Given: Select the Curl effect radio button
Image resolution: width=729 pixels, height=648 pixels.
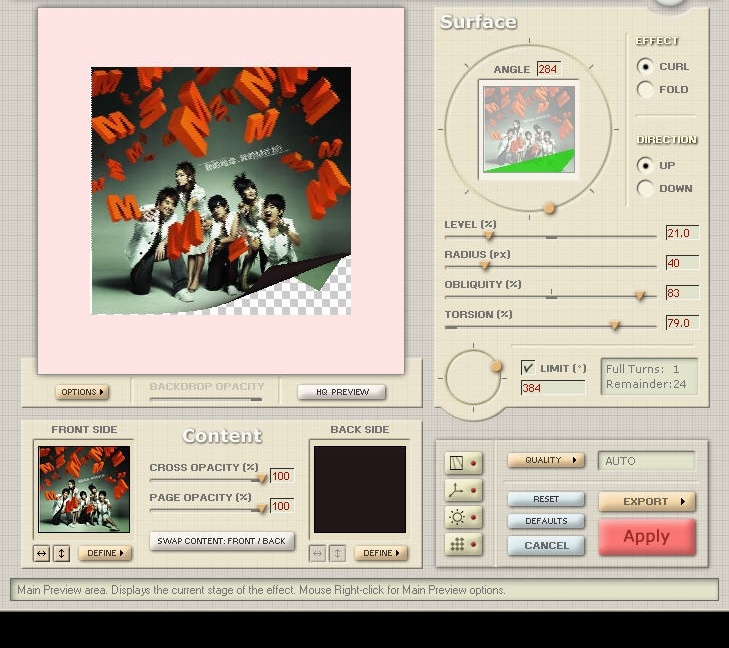Looking at the screenshot, I should pyautogui.click(x=645, y=66).
